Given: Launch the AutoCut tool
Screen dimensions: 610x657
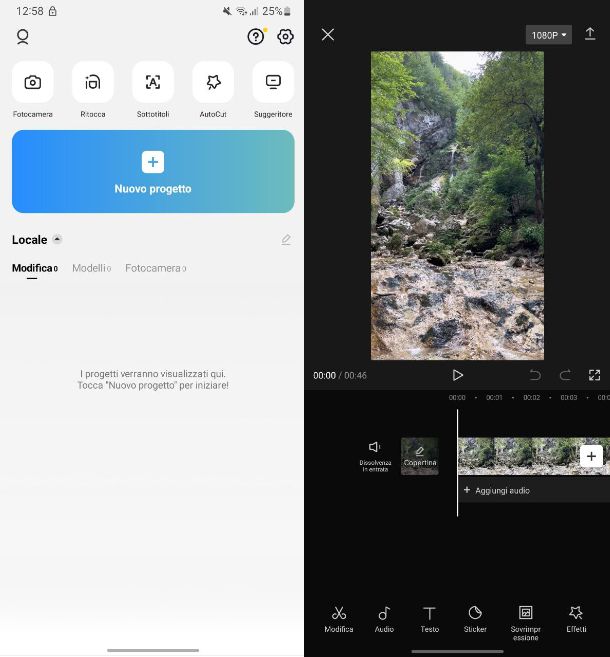Looking at the screenshot, I should tap(213, 83).
